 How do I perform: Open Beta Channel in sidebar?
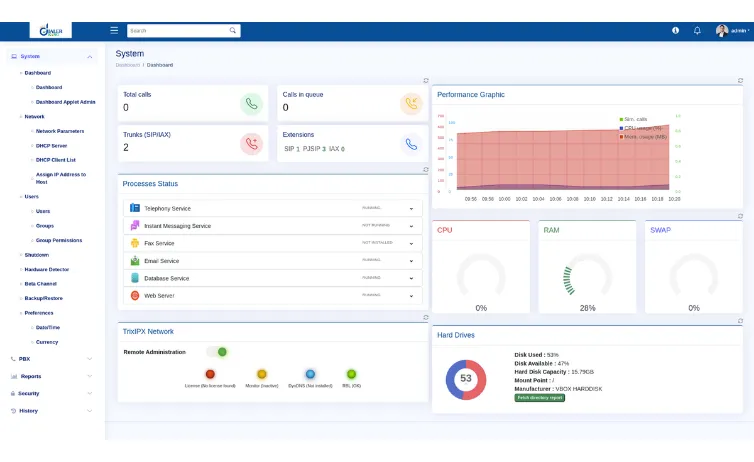coord(40,284)
